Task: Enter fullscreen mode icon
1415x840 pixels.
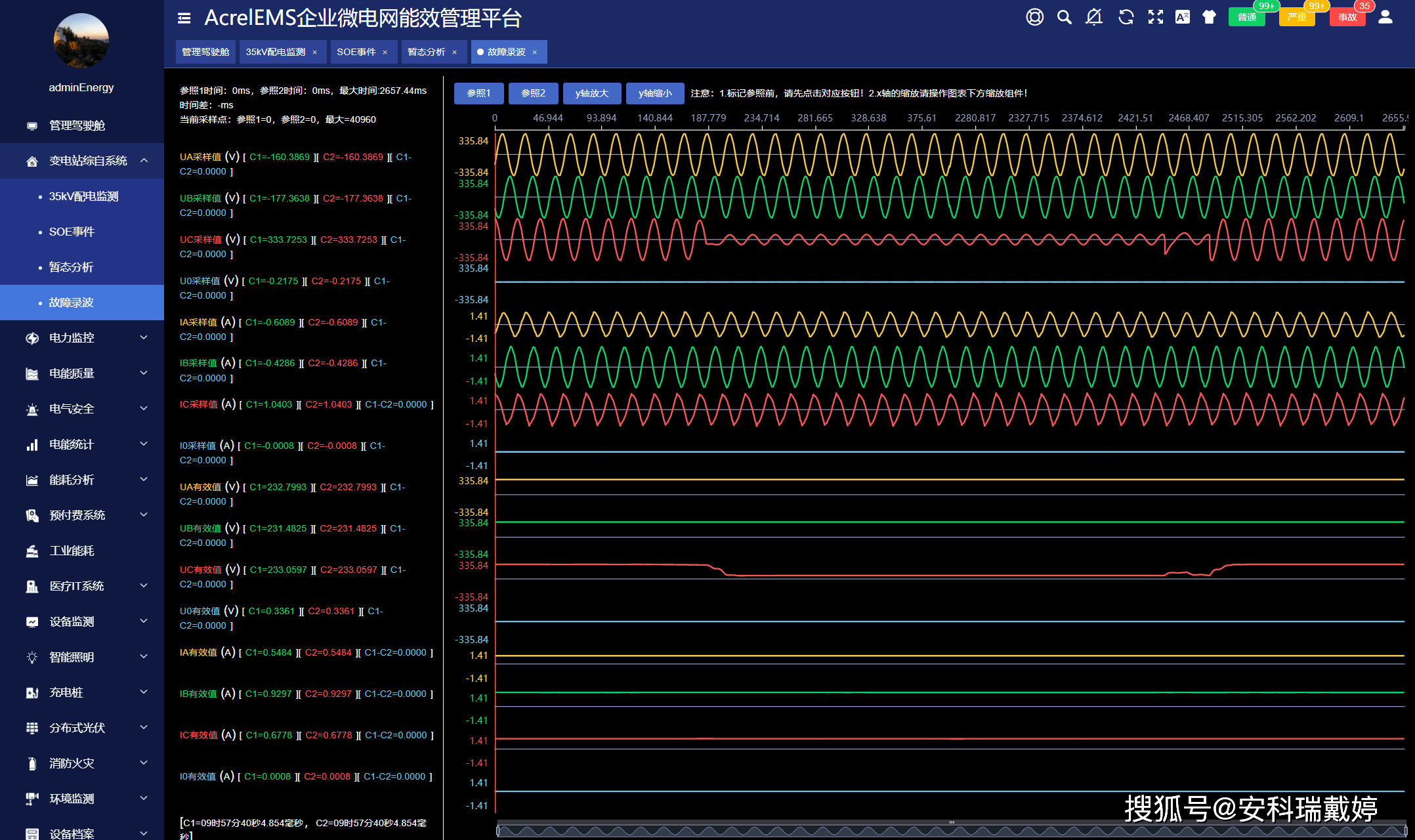Action: (x=1156, y=17)
